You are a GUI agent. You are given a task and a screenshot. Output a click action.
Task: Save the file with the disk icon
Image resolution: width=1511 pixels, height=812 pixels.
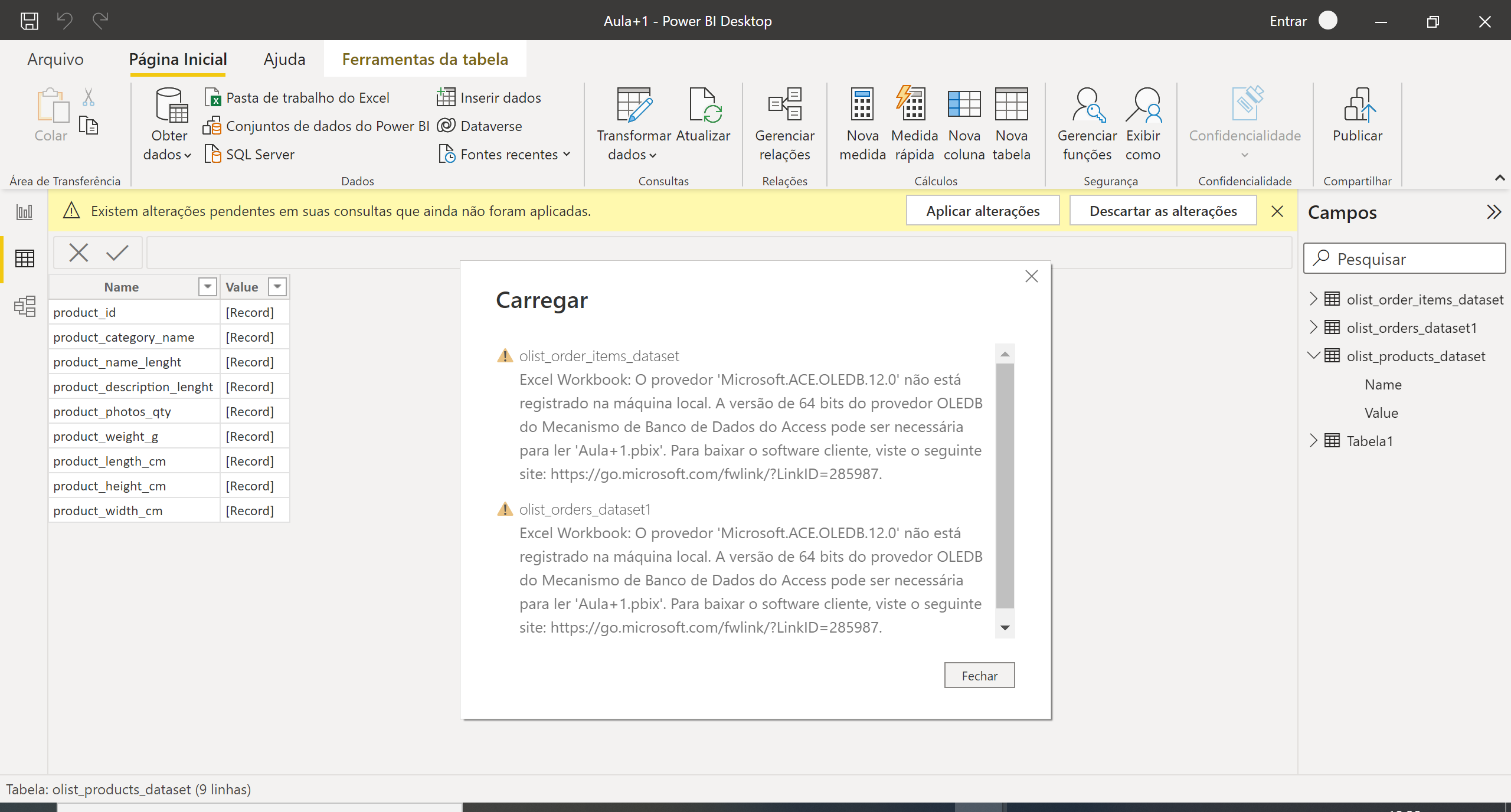click(30, 21)
